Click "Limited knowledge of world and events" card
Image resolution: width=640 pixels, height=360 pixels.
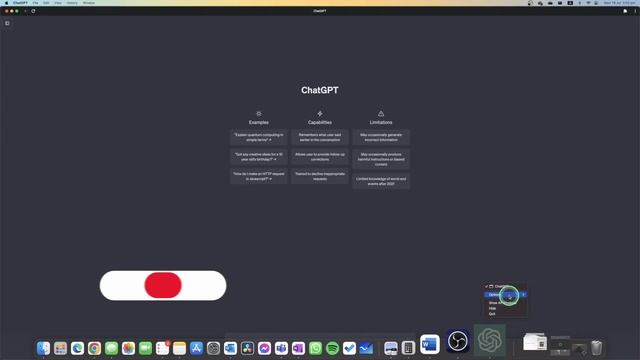381,181
